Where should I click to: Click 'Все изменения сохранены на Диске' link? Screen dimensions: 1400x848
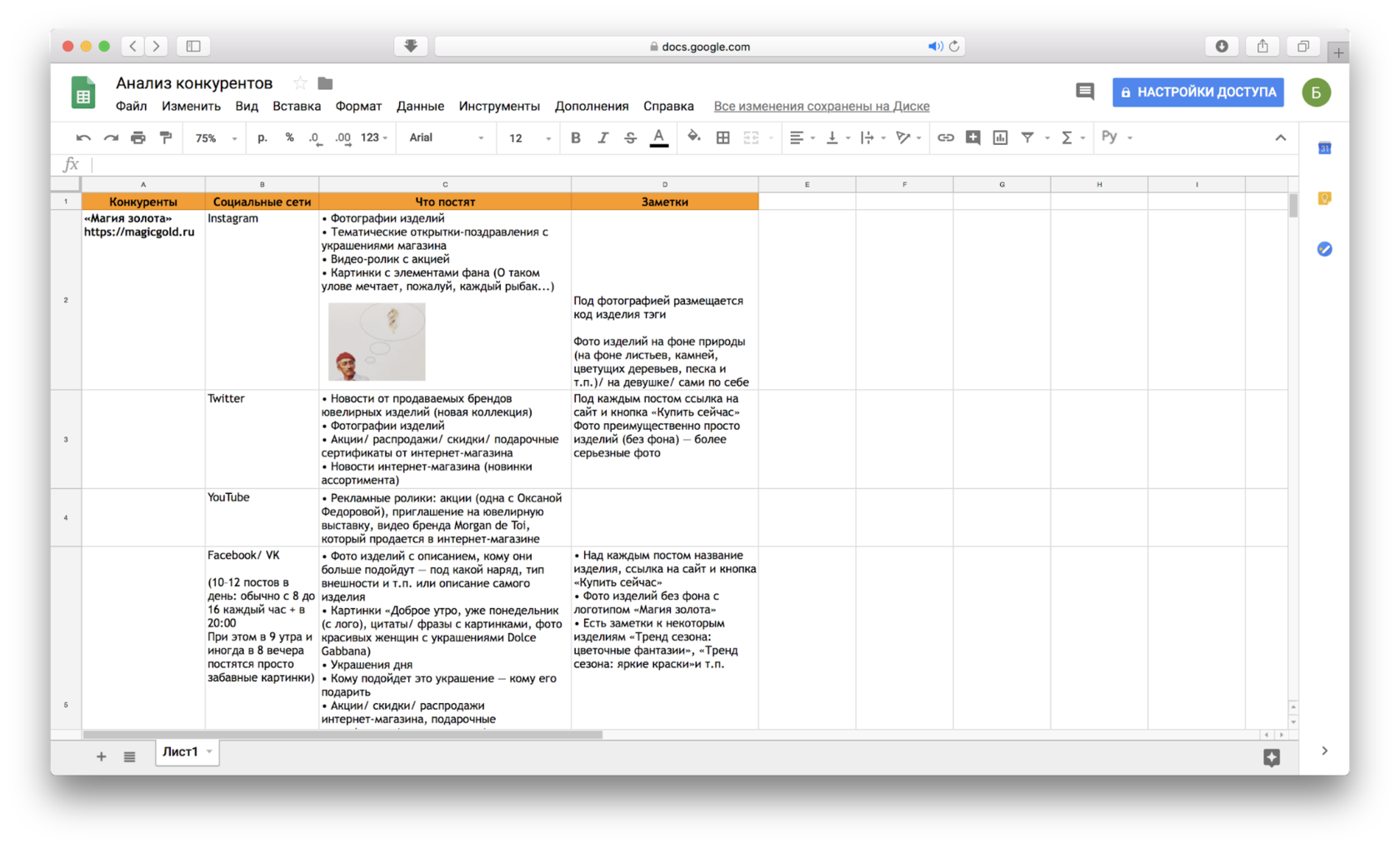(822, 107)
